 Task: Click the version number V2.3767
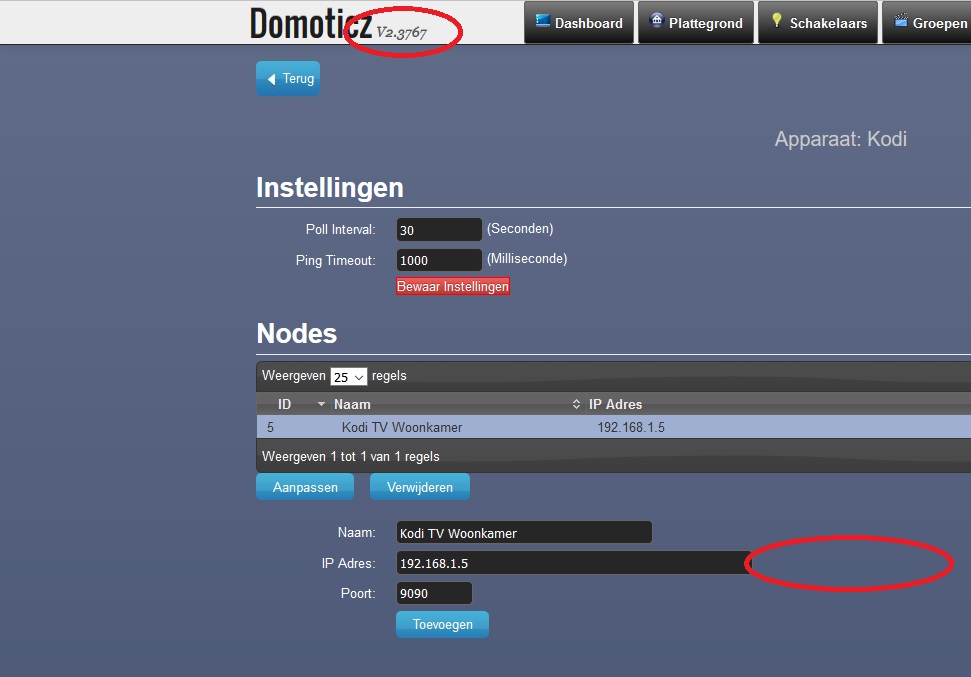[402, 32]
